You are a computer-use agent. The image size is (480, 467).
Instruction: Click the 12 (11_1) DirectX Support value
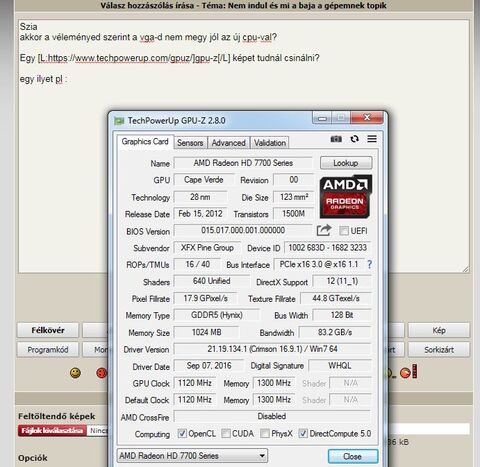(342, 281)
